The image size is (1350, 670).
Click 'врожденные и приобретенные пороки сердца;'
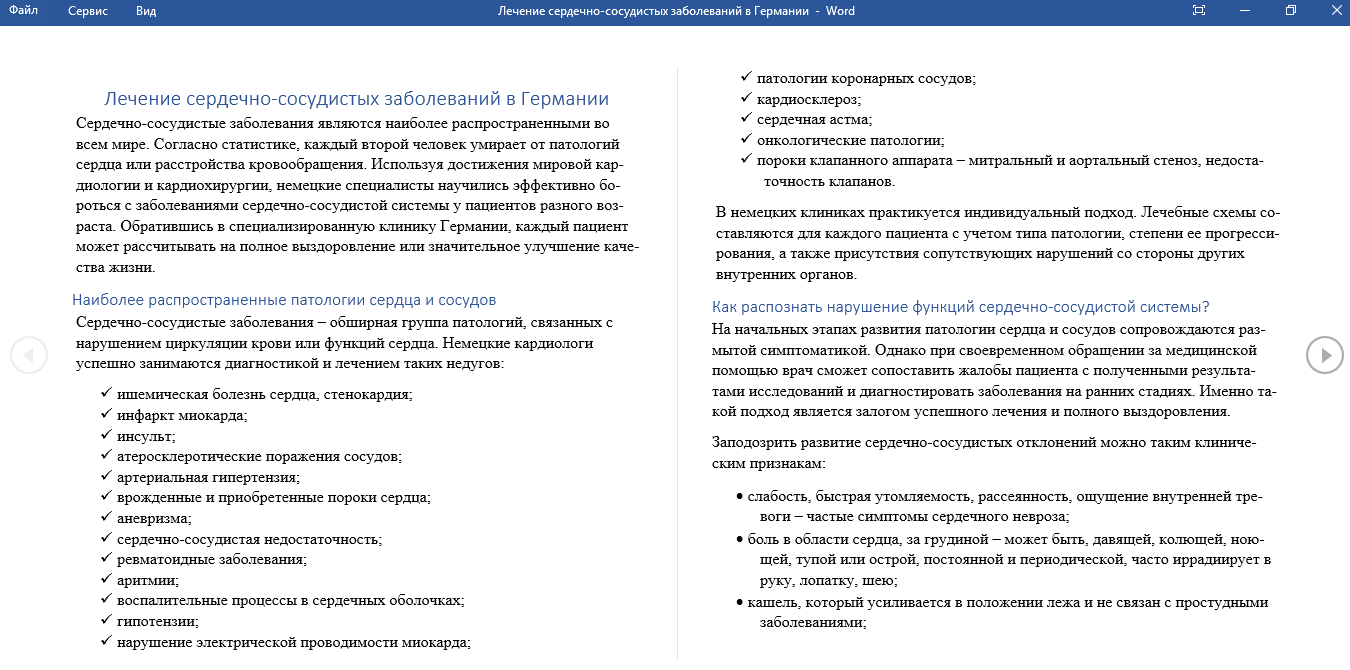click(273, 497)
